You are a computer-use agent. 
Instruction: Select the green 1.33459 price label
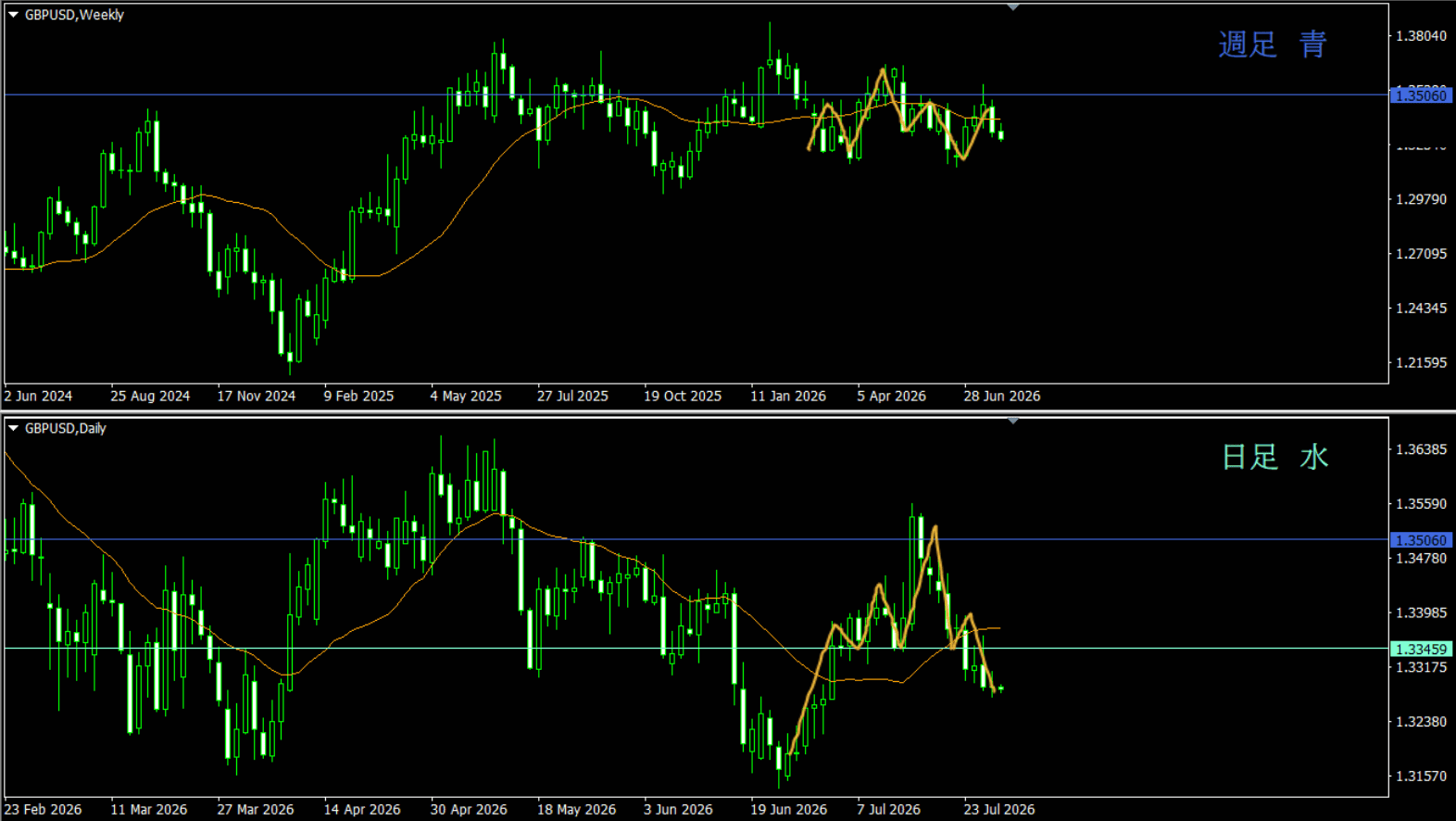[x=1421, y=650]
